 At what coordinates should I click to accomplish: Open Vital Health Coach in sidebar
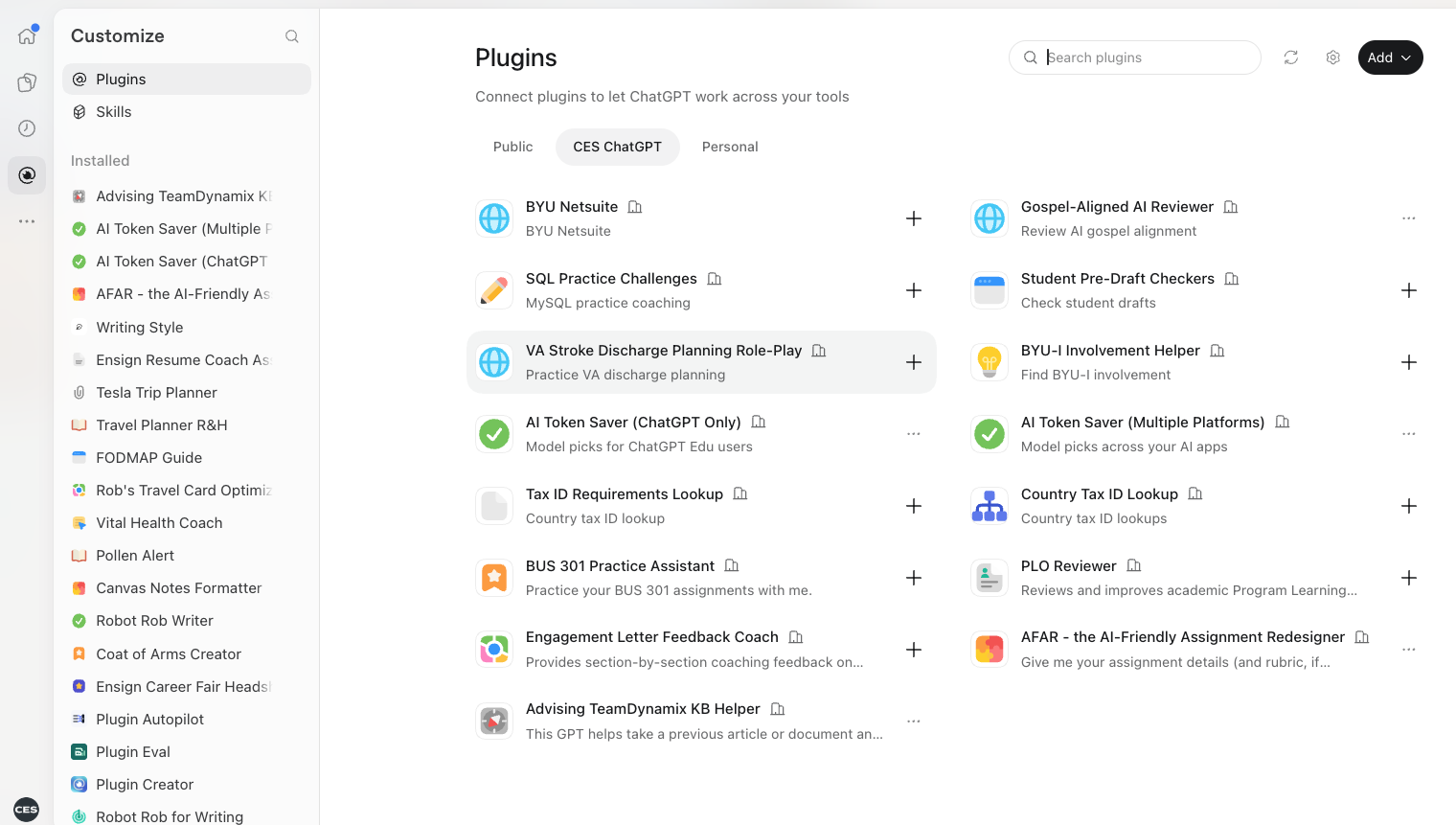(187, 523)
